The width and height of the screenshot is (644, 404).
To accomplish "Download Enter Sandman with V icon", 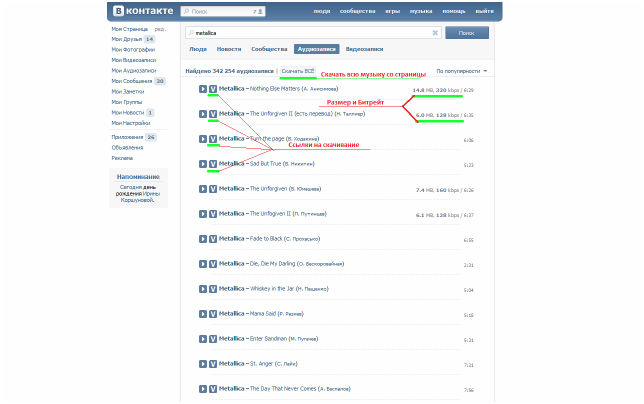I will click(x=213, y=339).
